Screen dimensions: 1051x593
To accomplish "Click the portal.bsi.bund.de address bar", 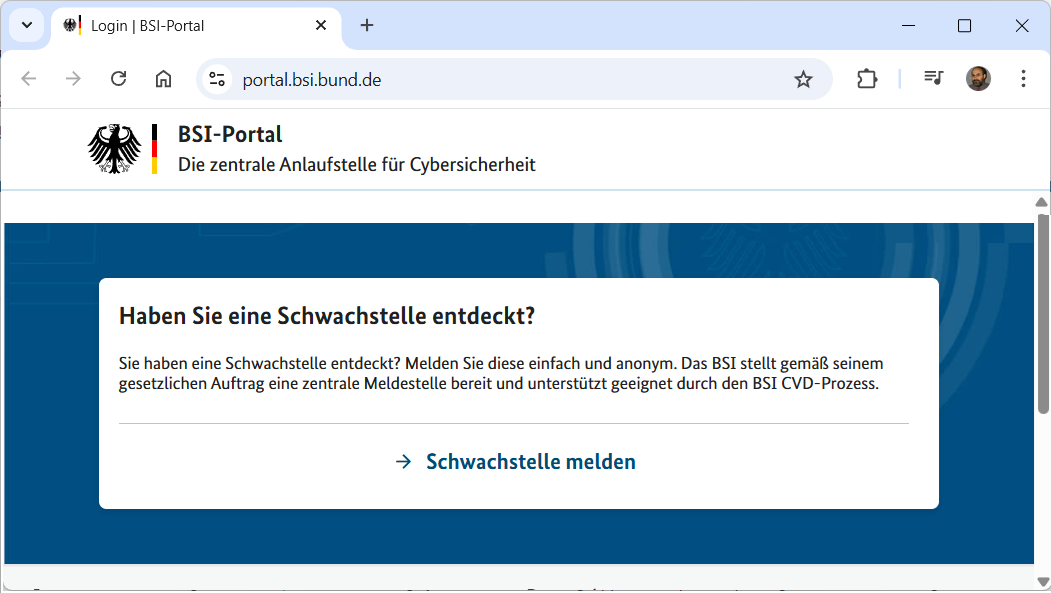I will point(500,79).
